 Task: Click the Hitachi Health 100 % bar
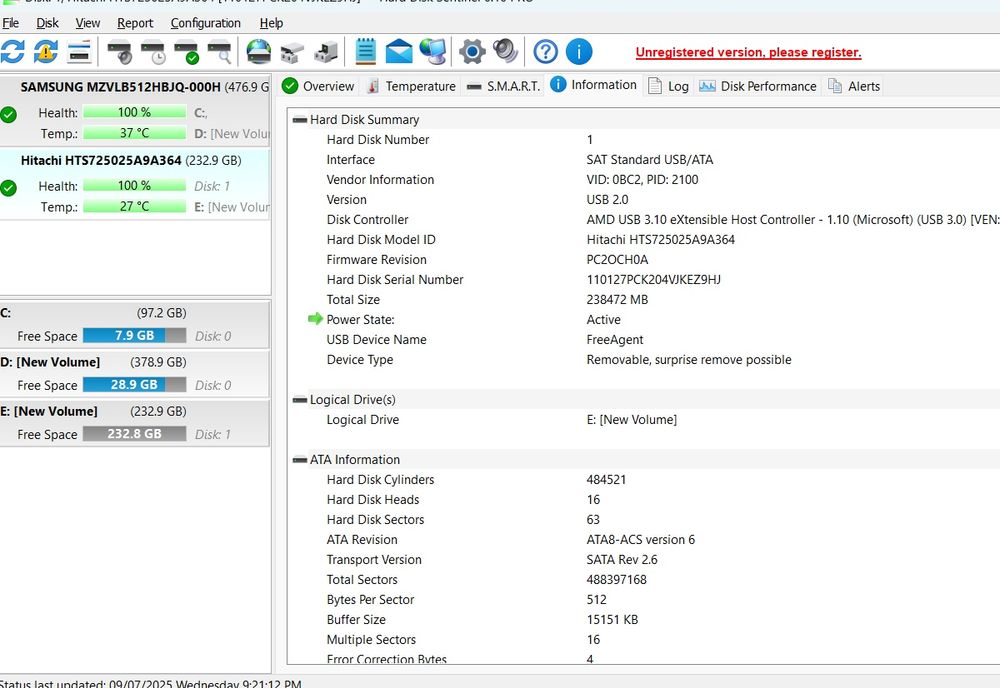pyautogui.click(x=135, y=186)
